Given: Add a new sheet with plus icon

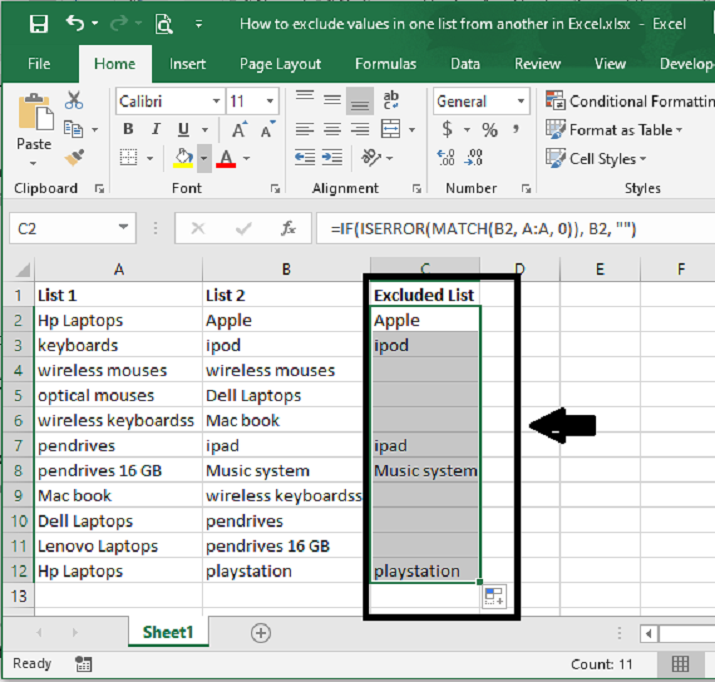Looking at the screenshot, I should tap(261, 632).
